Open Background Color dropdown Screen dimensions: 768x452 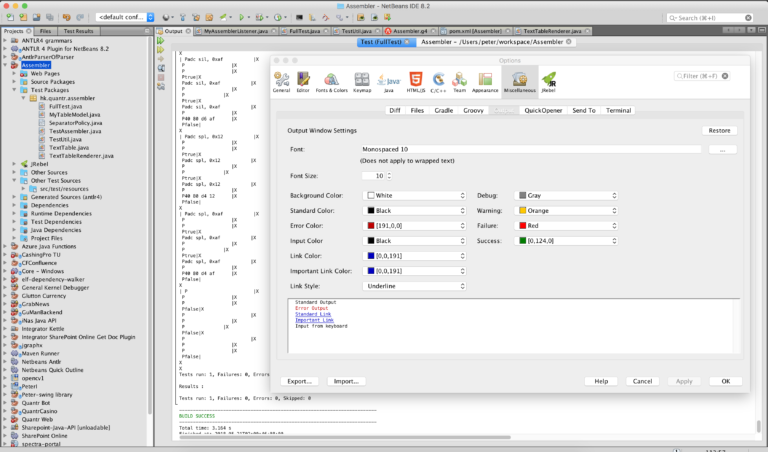click(x=414, y=195)
